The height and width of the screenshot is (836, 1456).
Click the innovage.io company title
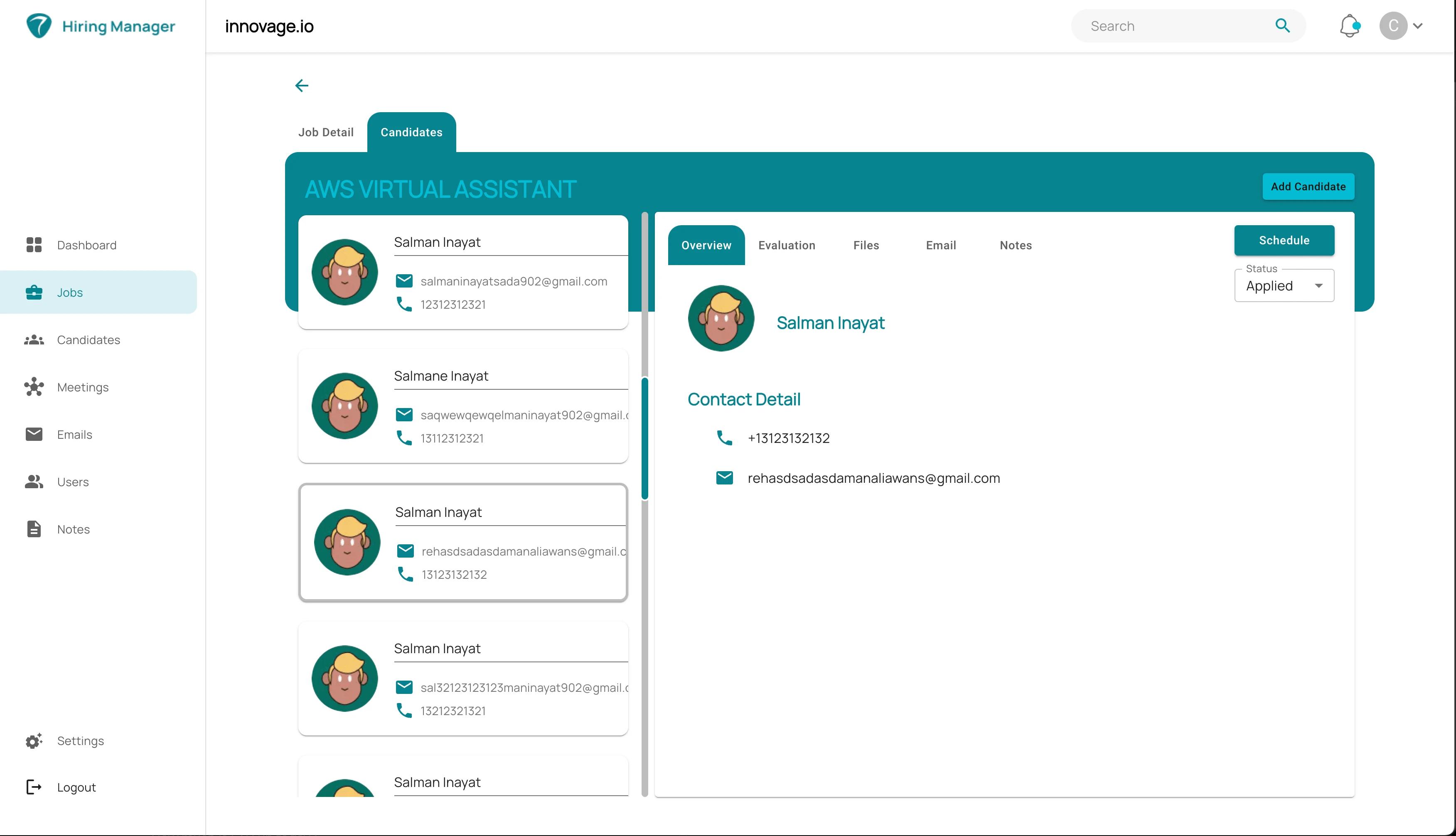(x=269, y=27)
